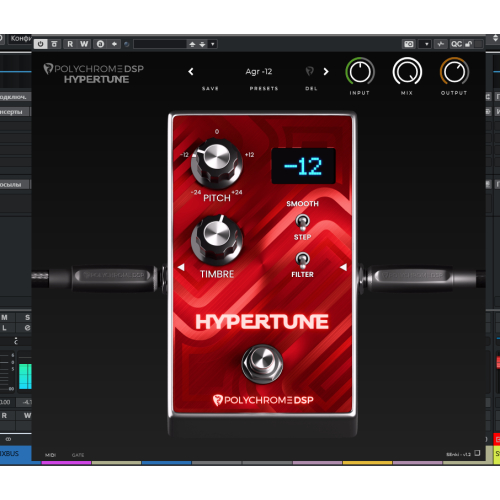This screenshot has width=500, height=500.
Task: Load previous host preset with up arrow
Action: click(192, 44)
